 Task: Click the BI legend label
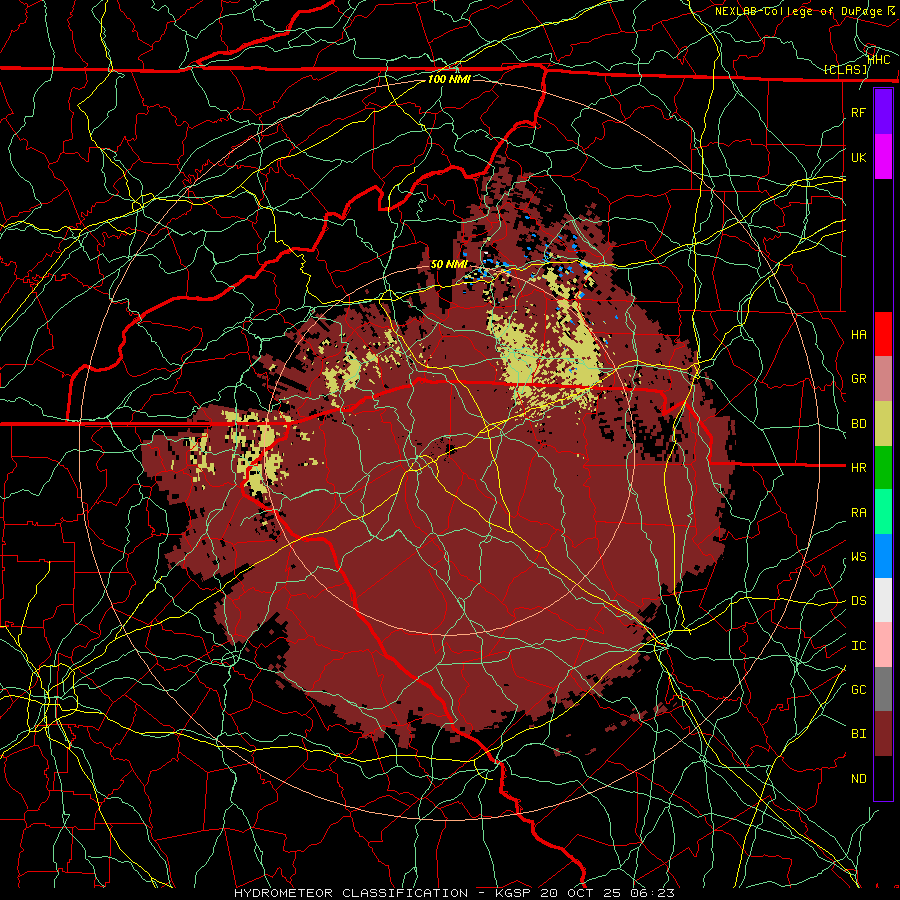859,734
